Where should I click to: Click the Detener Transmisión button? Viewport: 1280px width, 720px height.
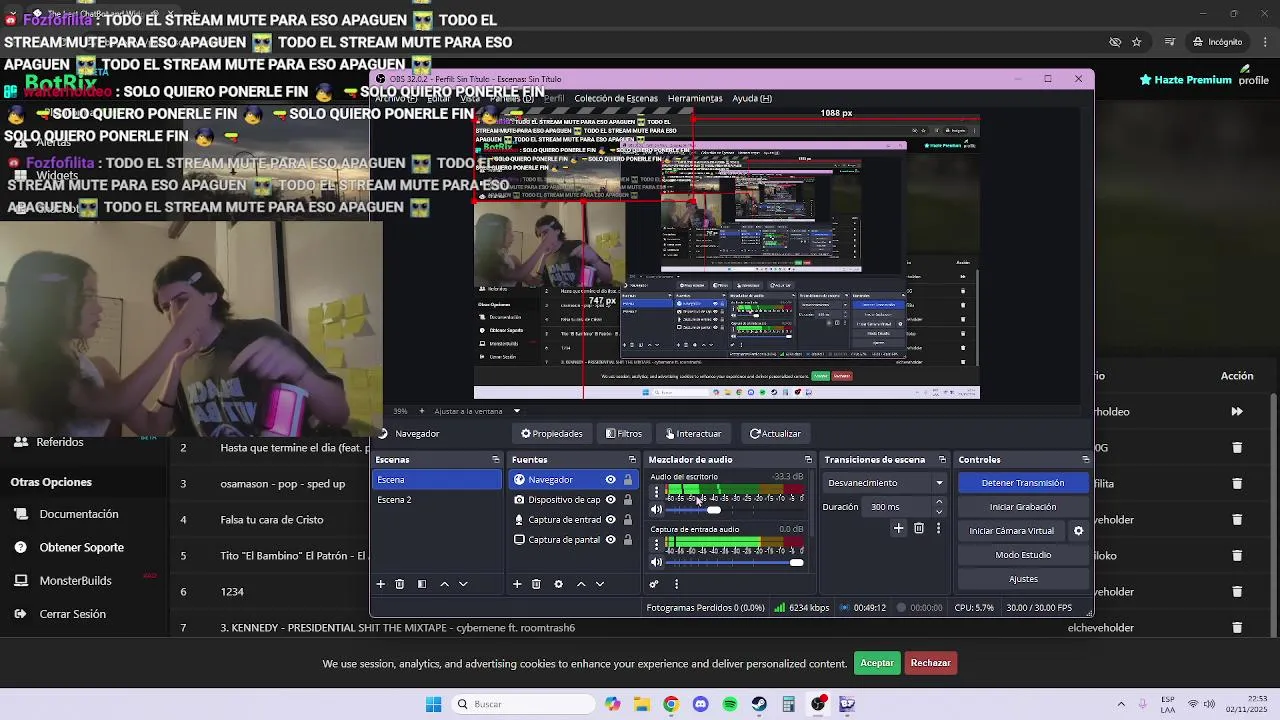[x=1022, y=483]
